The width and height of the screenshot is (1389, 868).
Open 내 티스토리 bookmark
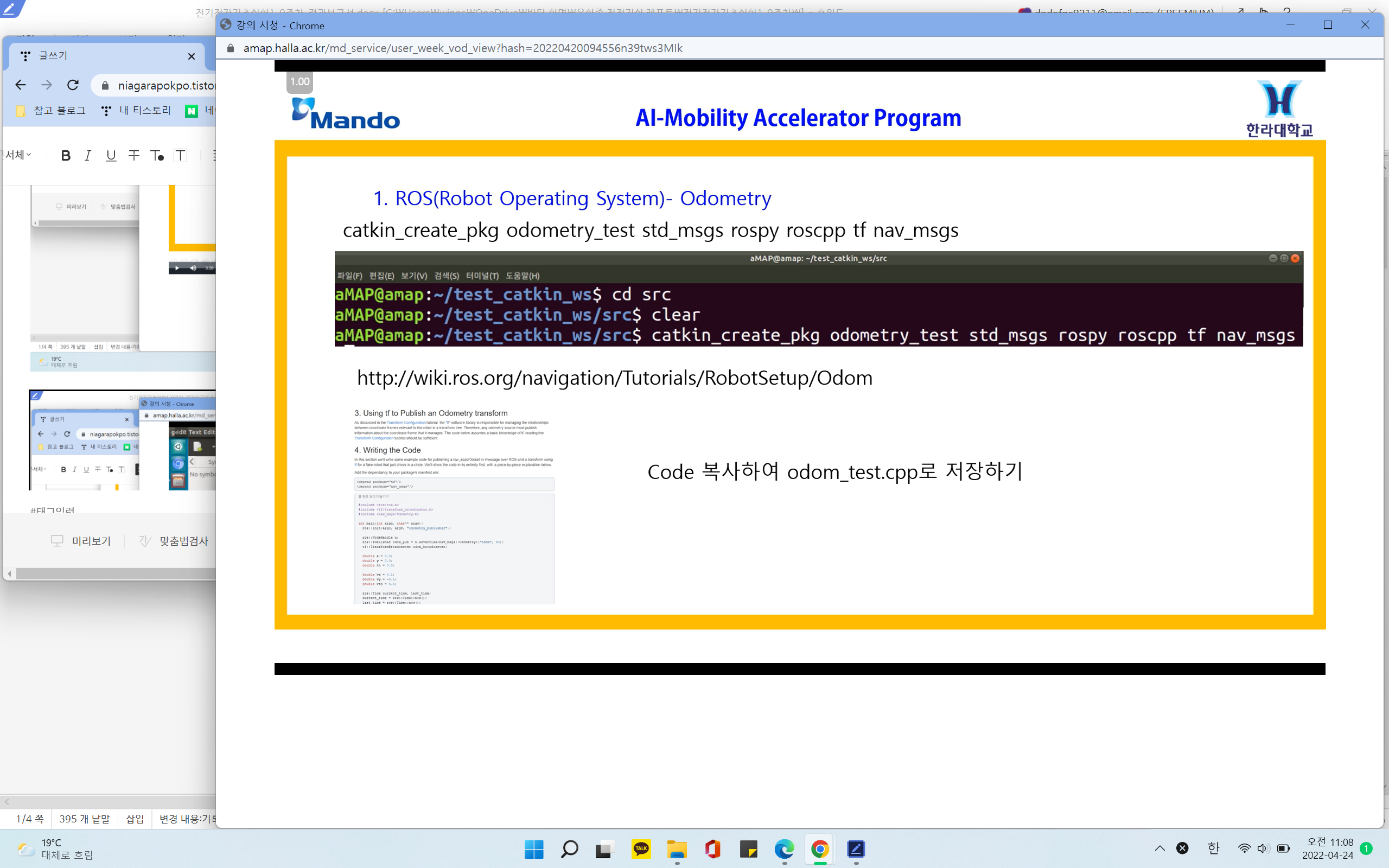pos(136,111)
